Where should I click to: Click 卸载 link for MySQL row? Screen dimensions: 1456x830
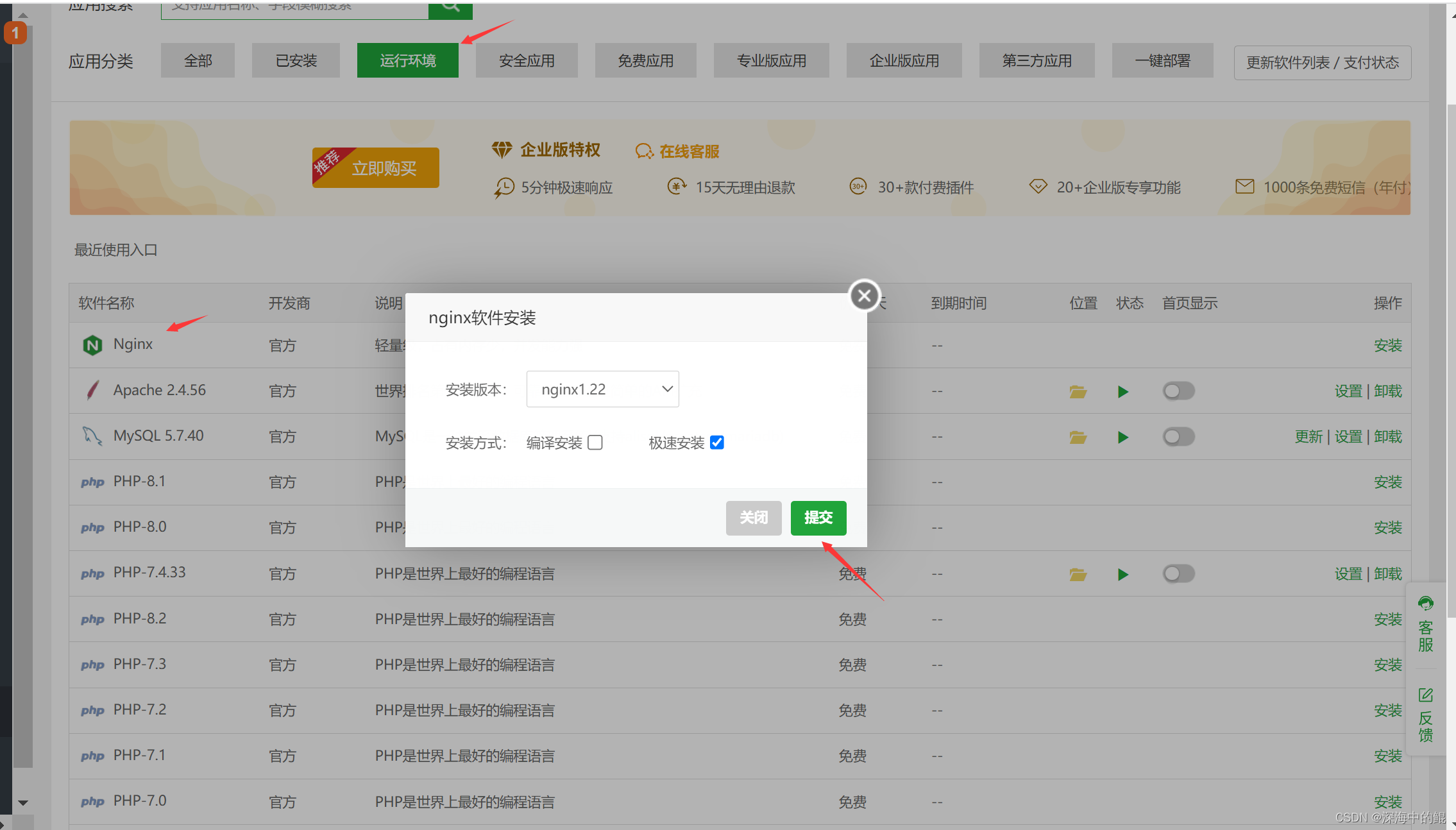[x=1388, y=437]
